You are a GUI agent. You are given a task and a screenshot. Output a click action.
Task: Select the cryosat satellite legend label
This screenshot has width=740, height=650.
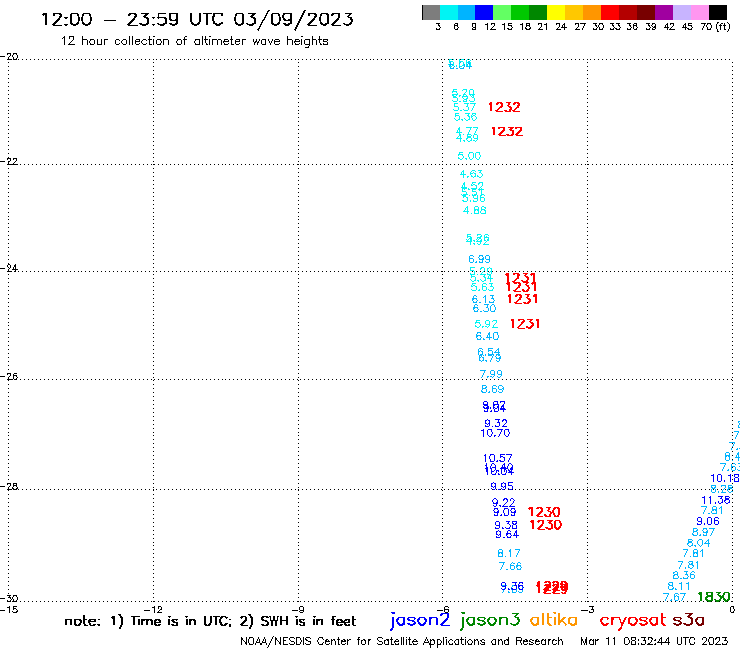632,621
